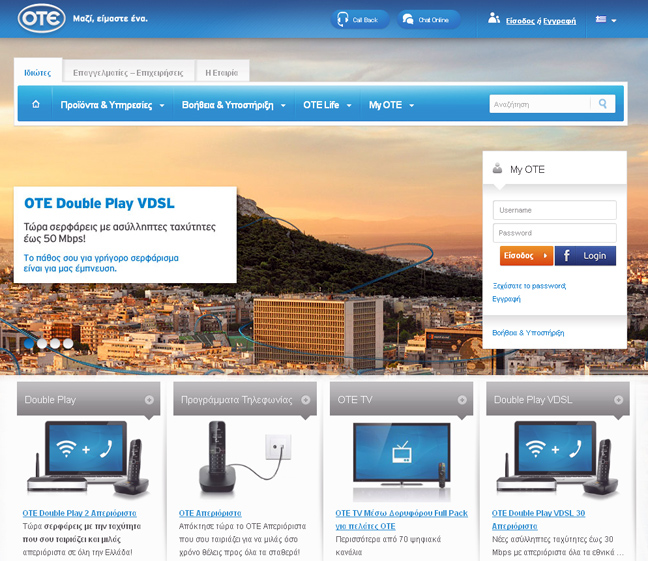Log in with Facebook Login button

tap(585, 256)
